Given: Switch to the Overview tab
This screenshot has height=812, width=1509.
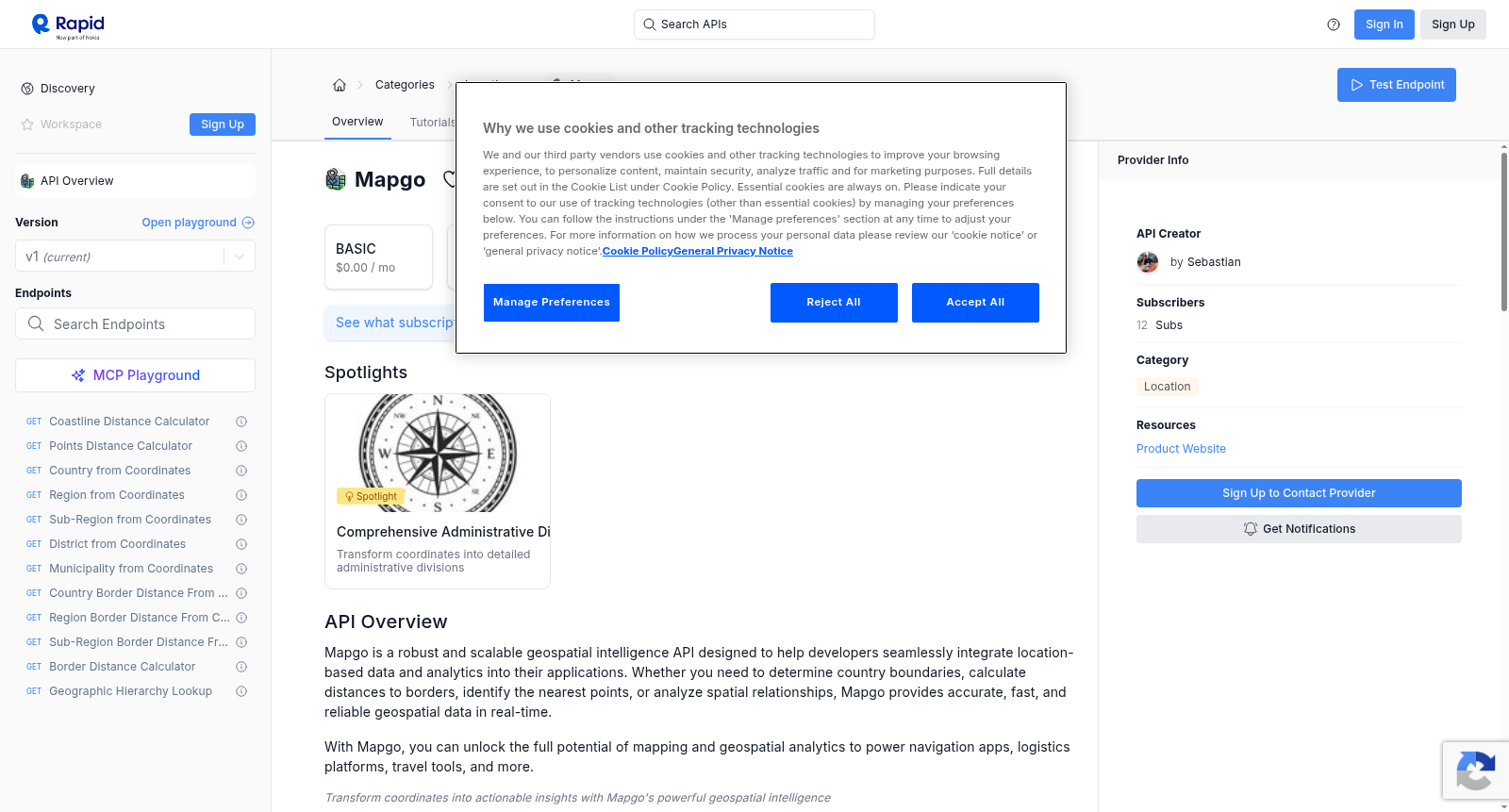Looking at the screenshot, I should tap(357, 122).
